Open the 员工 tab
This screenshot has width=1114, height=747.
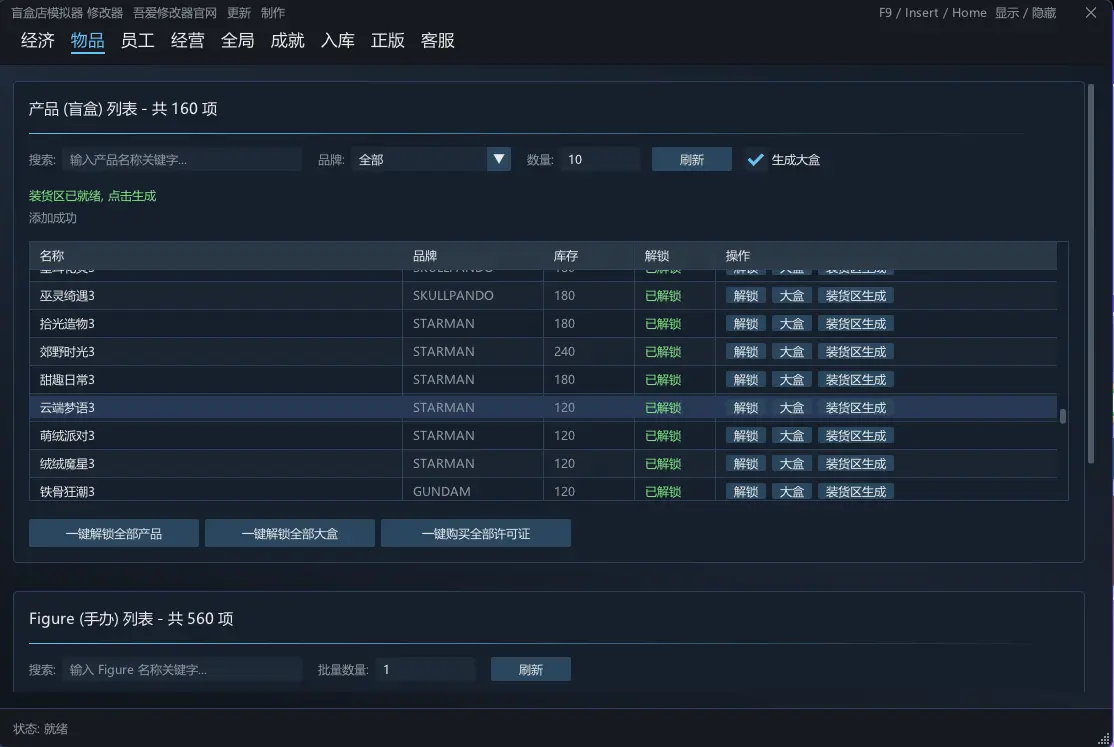[137, 41]
